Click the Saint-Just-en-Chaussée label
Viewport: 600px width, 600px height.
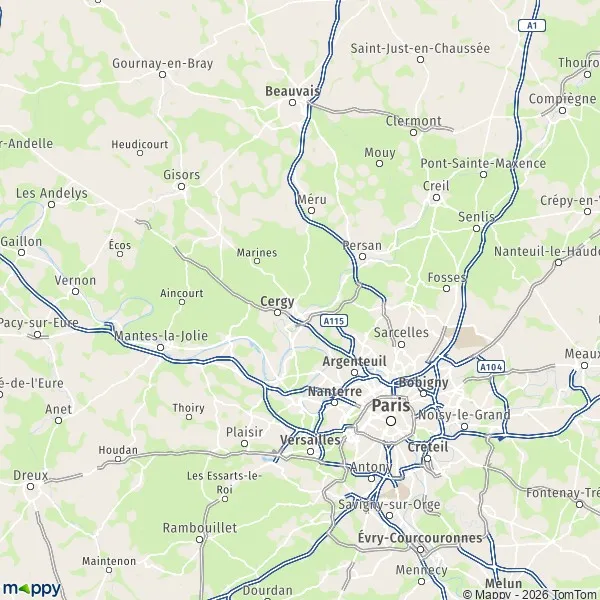(x=420, y=49)
